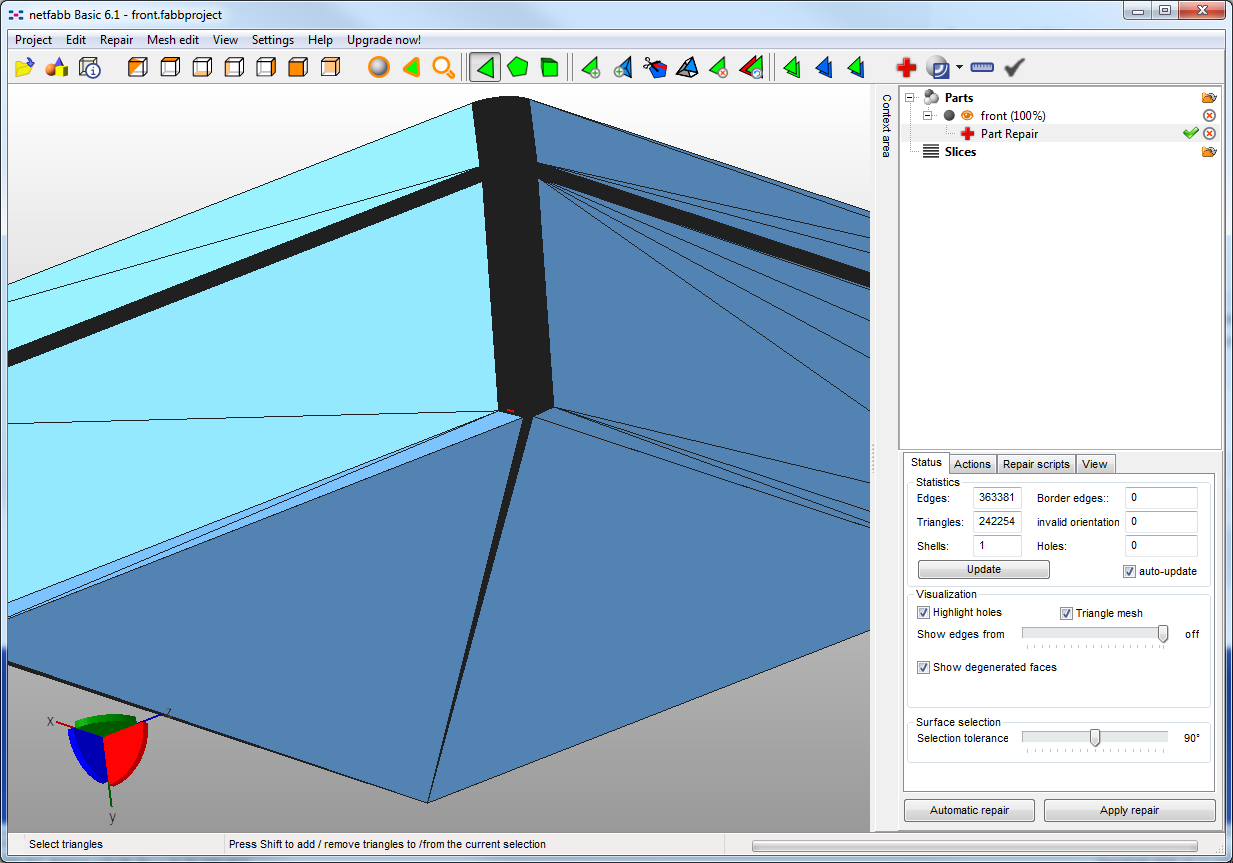Click the gray sphere view icon

(378, 68)
